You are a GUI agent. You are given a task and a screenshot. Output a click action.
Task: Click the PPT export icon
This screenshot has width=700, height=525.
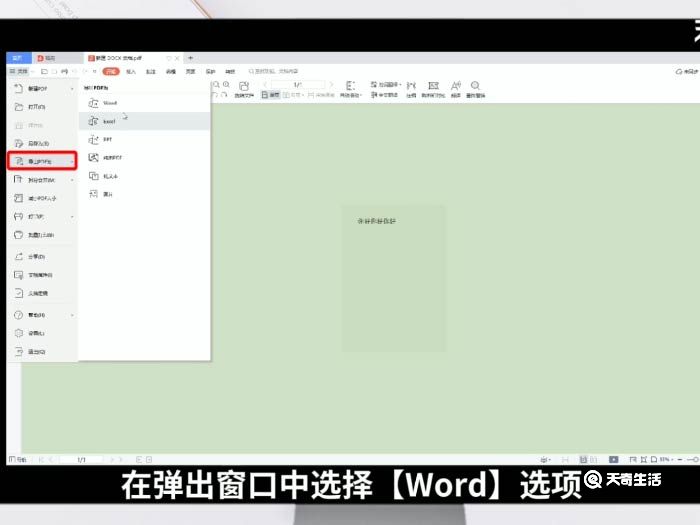click(93, 139)
